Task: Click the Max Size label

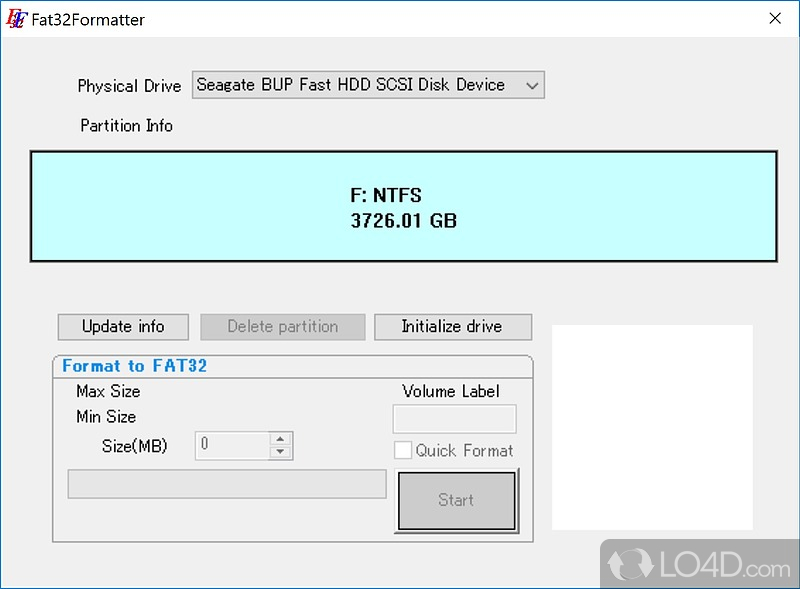Action: [x=108, y=391]
